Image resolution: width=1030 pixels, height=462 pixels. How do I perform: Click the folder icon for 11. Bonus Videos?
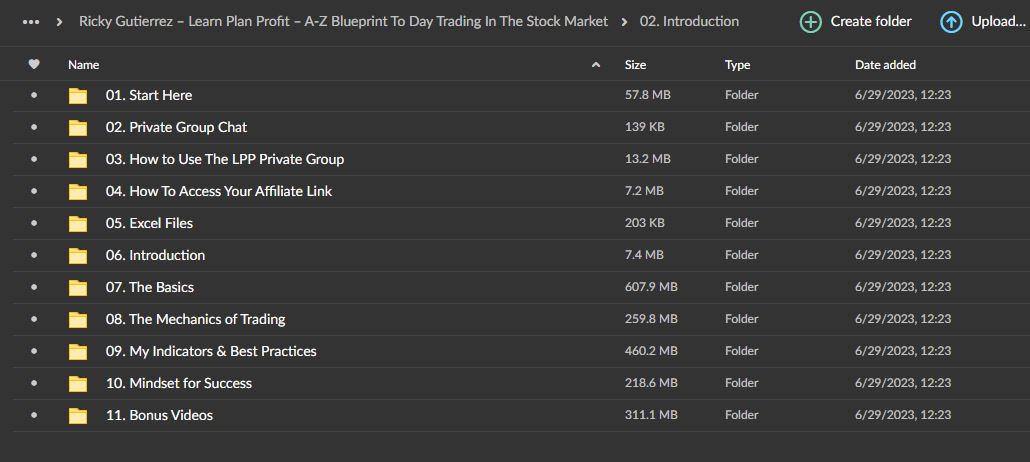tap(78, 415)
